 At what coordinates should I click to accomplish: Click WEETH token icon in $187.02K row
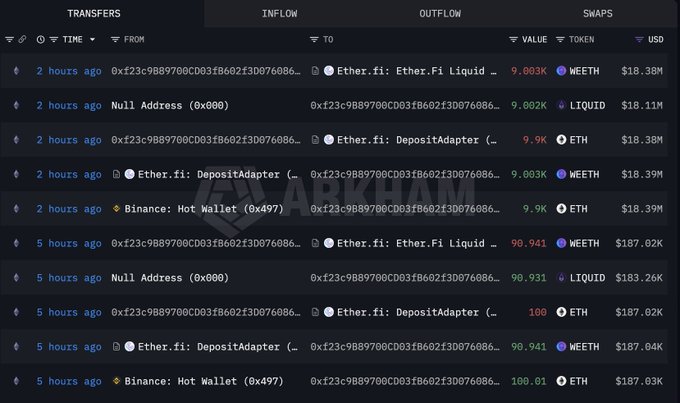(x=561, y=243)
